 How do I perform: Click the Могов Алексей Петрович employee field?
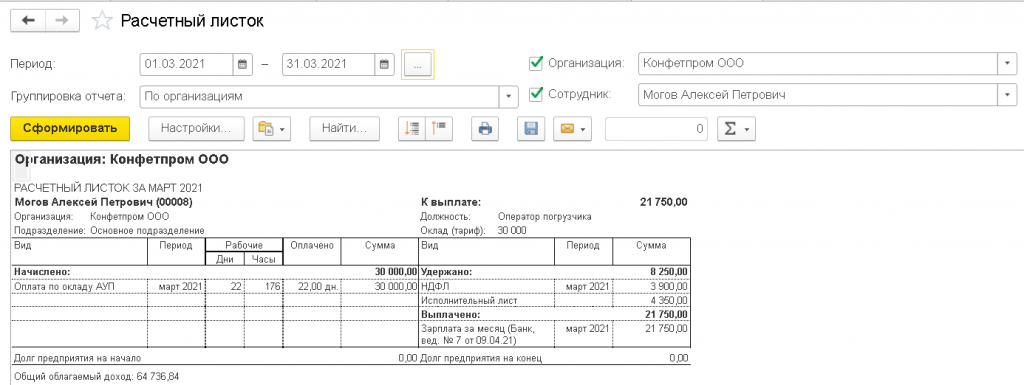[818, 95]
